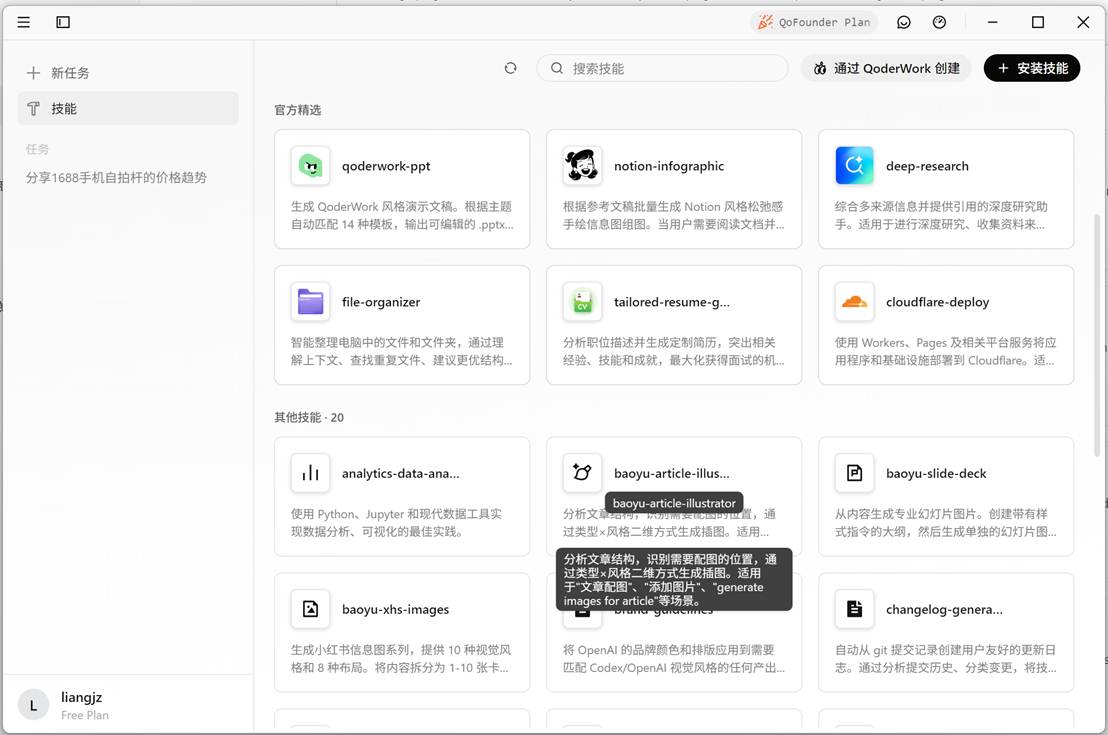Click description starting 从内容生成专业幻灯片图片

click(945, 523)
